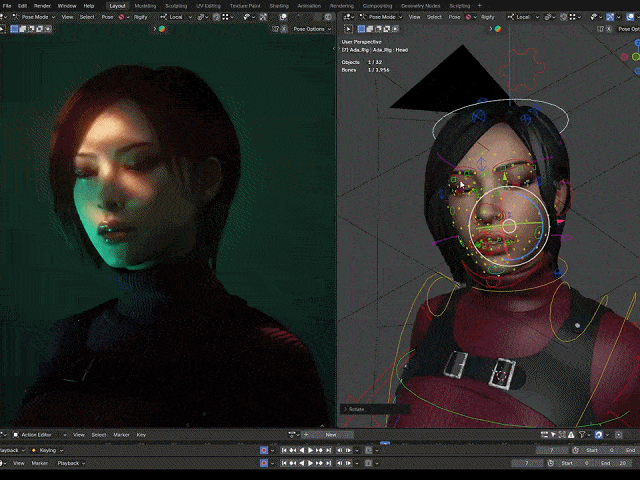Click the New action button
This screenshot has width=640, height=480.
[x=331, y=435]
